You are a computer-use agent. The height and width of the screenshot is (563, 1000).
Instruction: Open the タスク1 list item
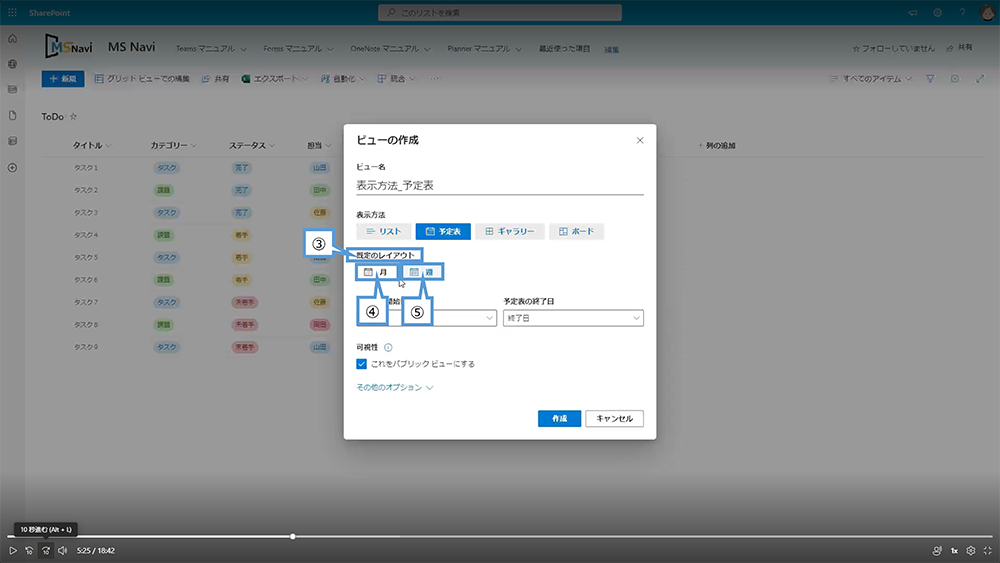point(86,168)
